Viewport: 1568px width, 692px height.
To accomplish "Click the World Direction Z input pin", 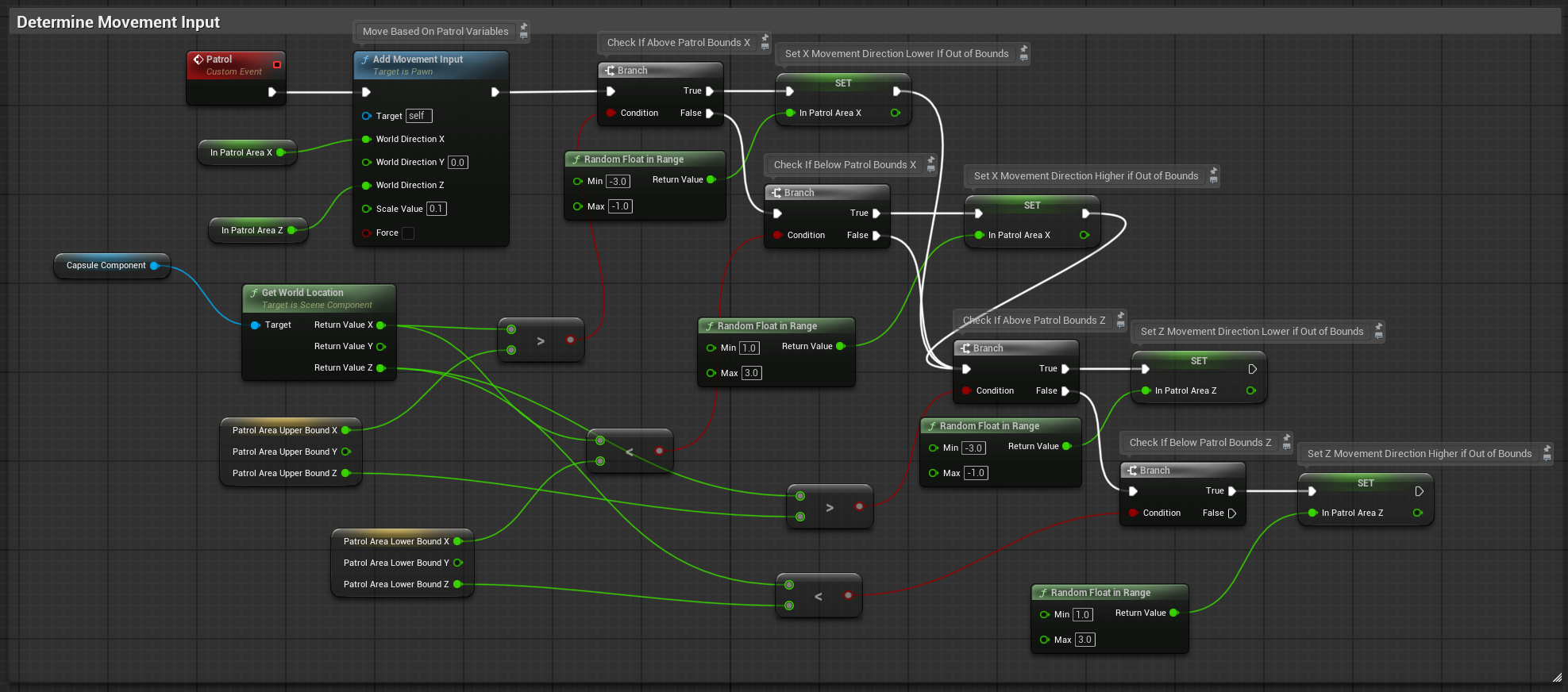I will (x=366, y=186).
